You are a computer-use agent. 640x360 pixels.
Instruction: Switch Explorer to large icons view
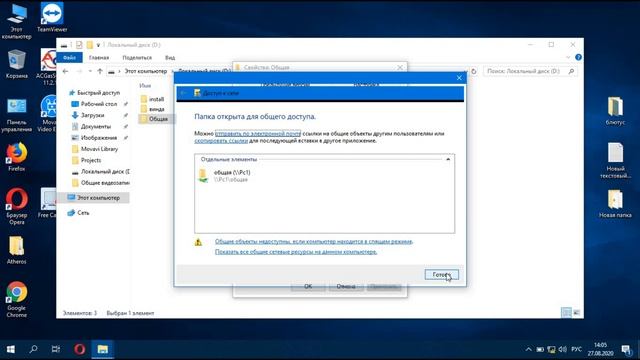(x=576, y=313)
